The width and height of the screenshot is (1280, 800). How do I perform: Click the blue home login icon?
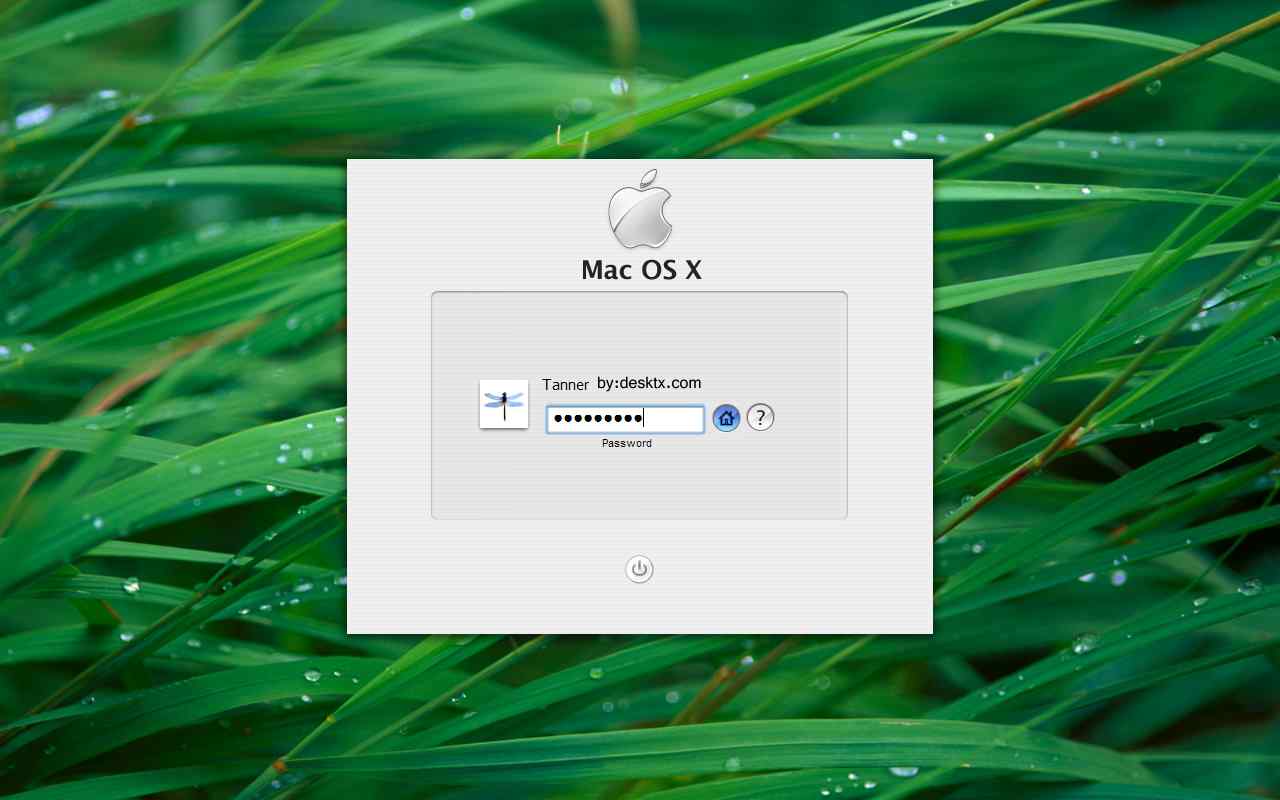pos(726,418)
